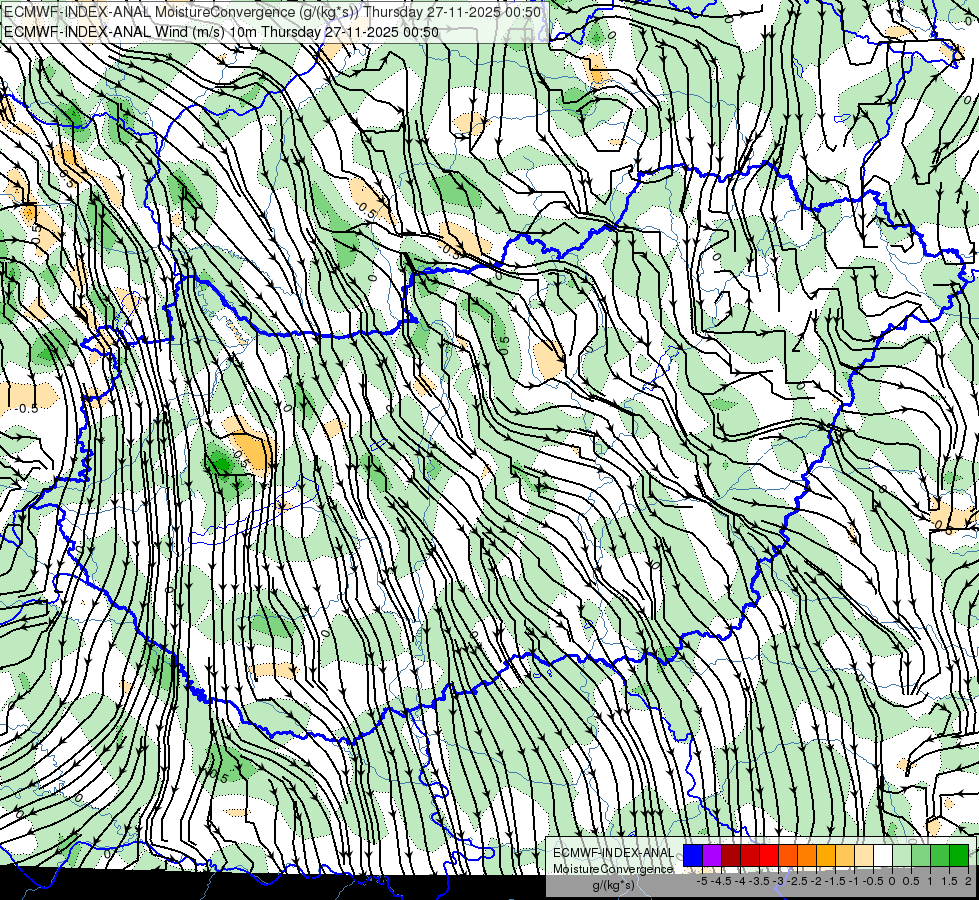The width and height of the screenshot is (979, 900).
Task: Select the swatch between -3 and -2.5
Action: click(x=788, y=855)
